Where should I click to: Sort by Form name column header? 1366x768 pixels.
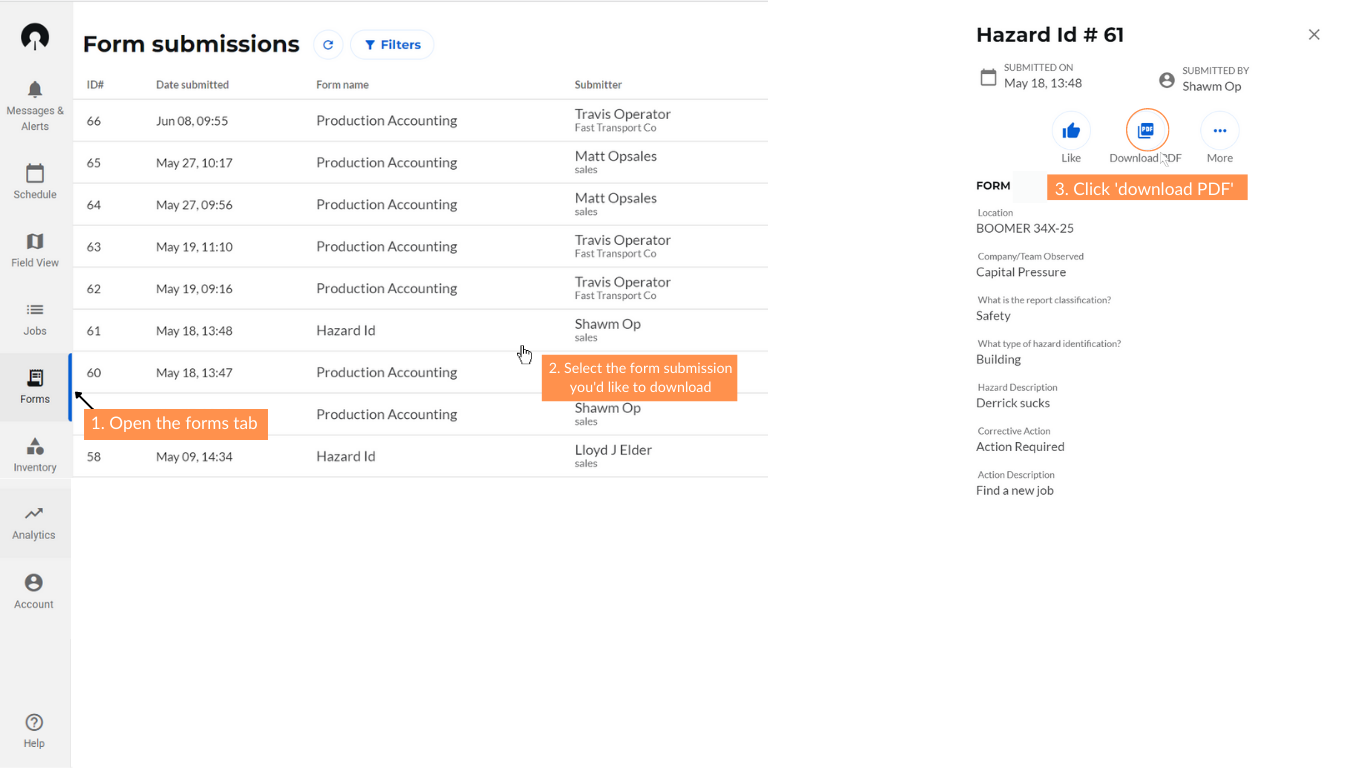point(342,85)
